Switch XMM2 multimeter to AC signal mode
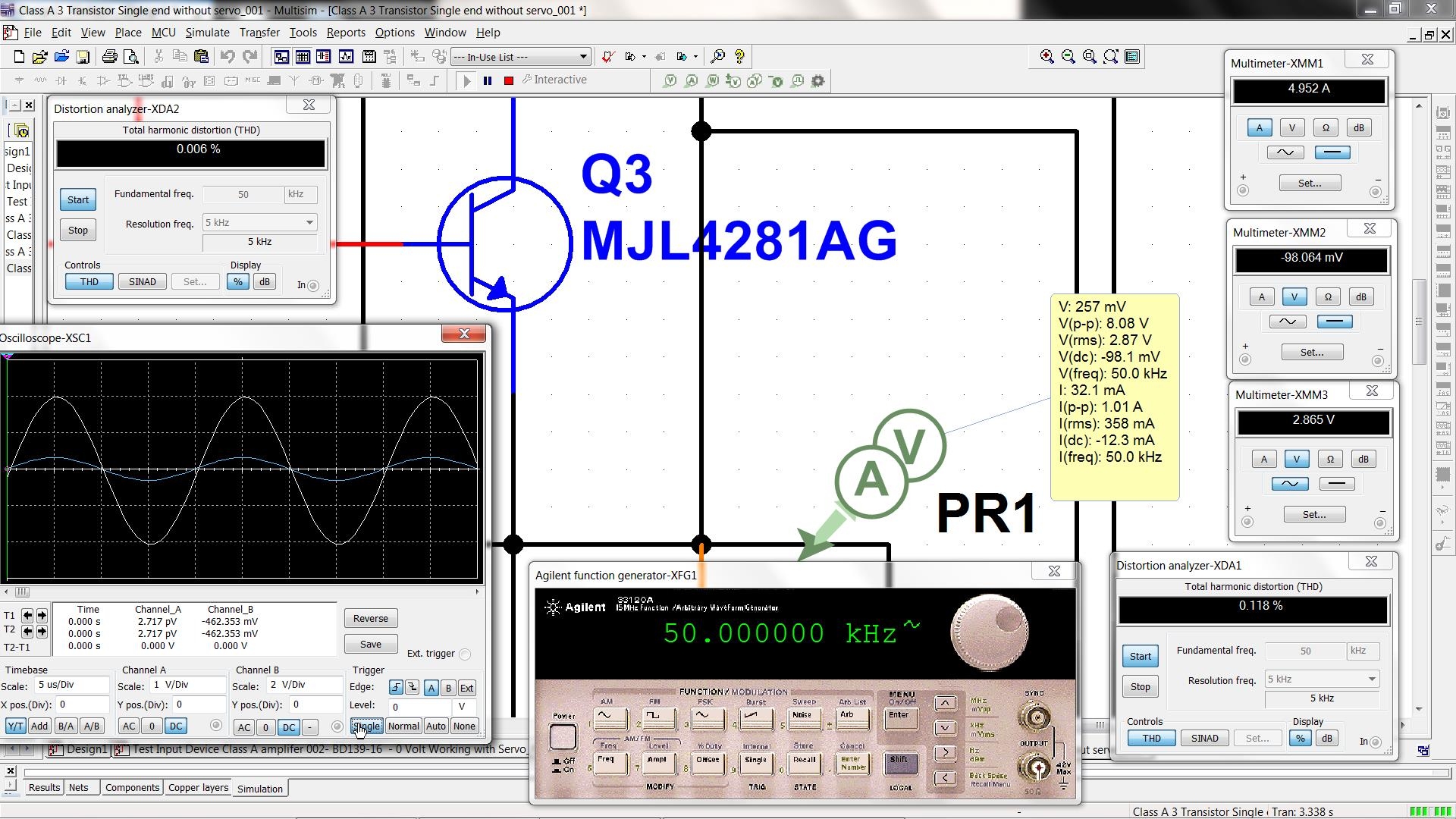This screenshot has height=819, width=1456. (x=1288, y=322)
